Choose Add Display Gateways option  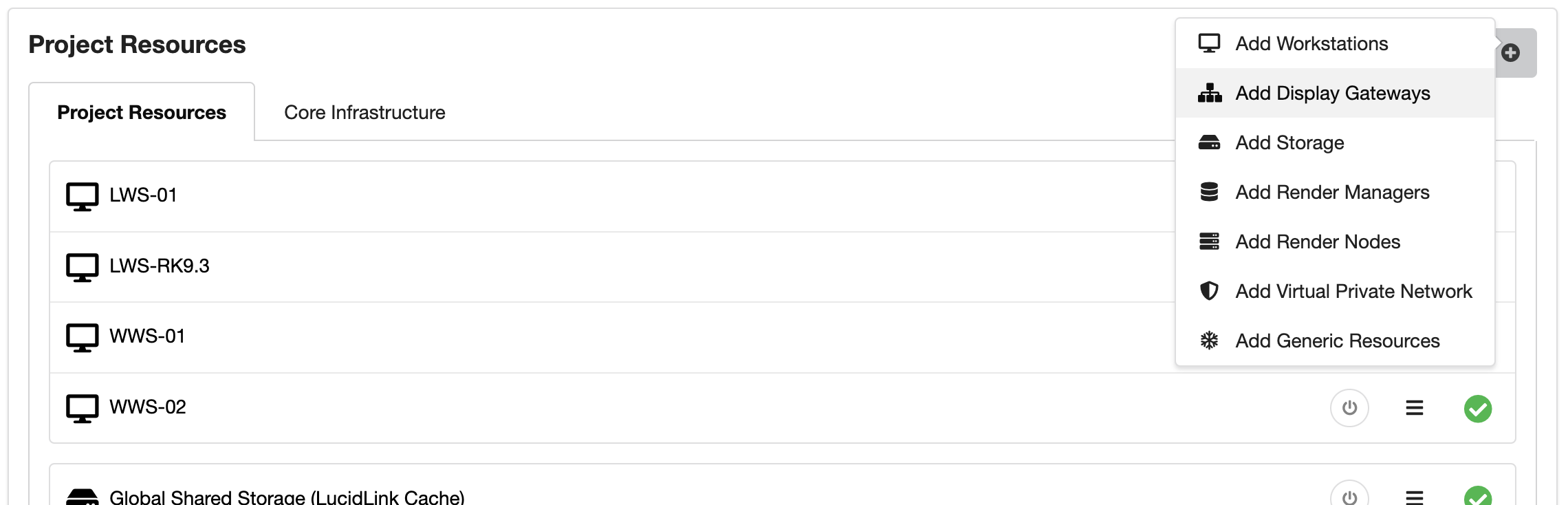[1332, 93]
